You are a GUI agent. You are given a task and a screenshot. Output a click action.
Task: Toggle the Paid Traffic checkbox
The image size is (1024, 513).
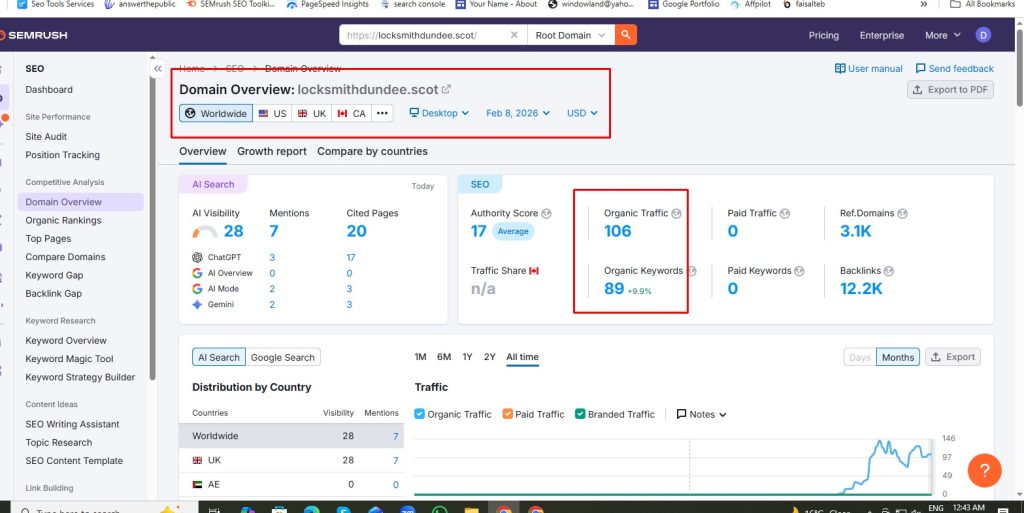click(x=507, y=414)
